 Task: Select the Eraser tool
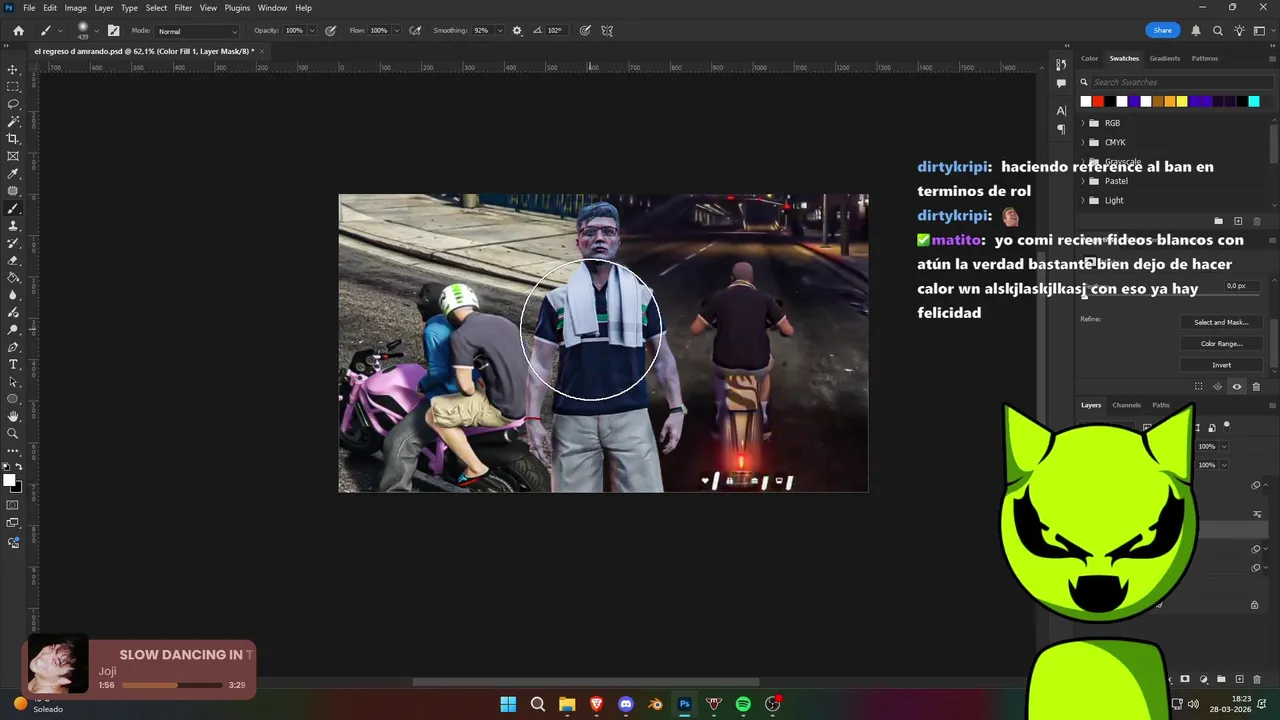click(x=13, y=260)
